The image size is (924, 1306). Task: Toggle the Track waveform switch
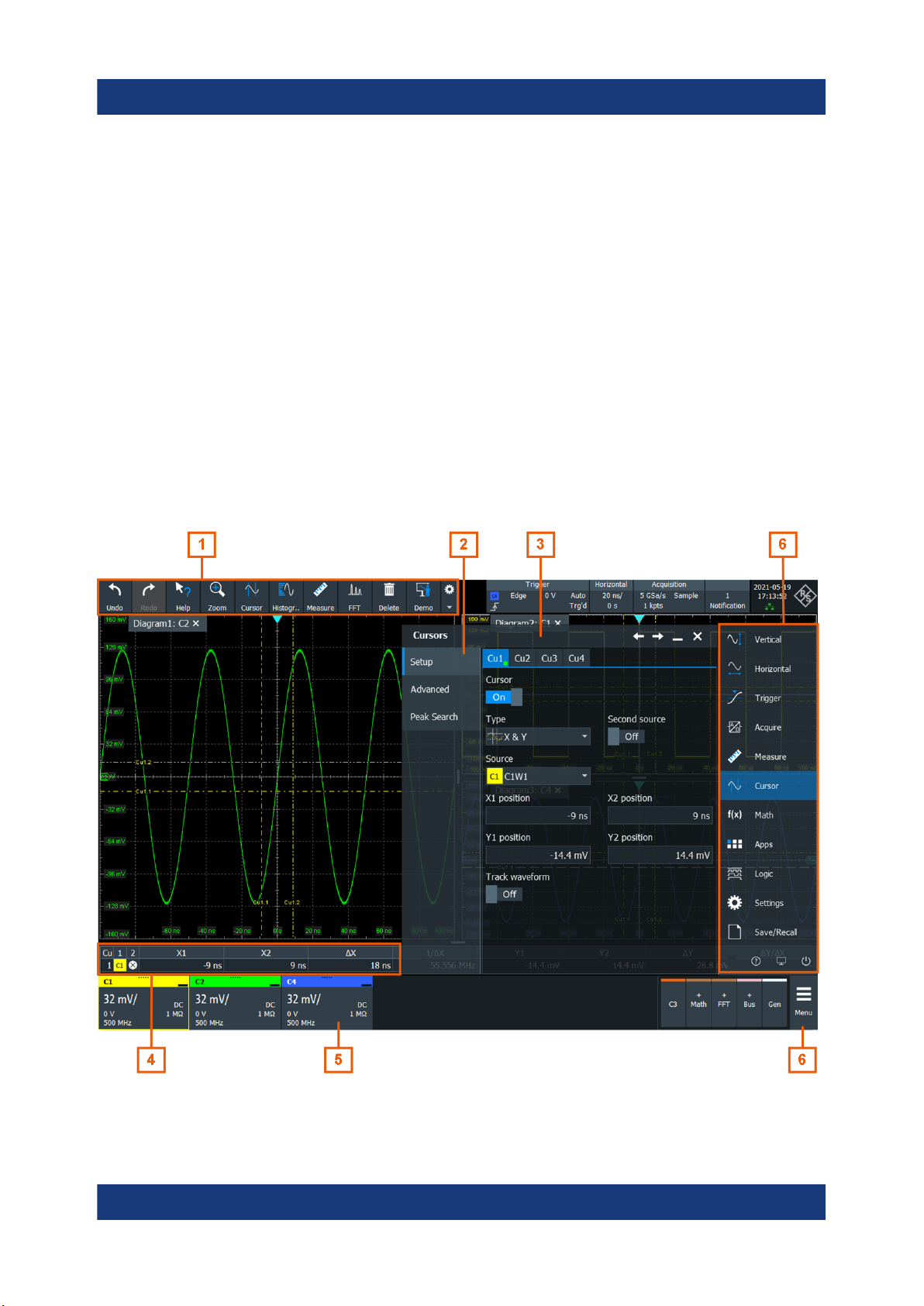[504, 894]
